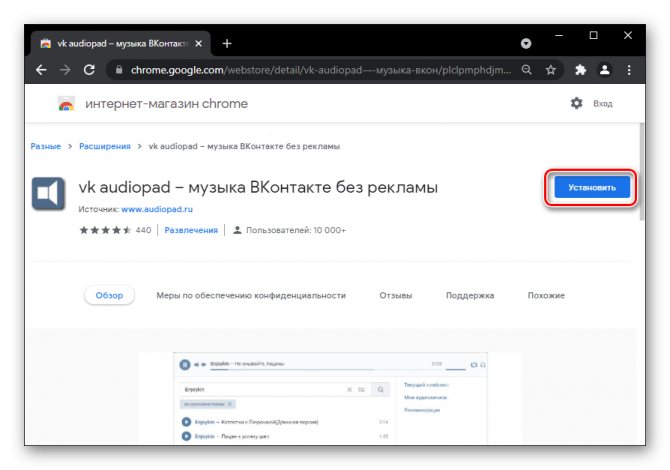Image resolution: width=670 pixels, height=470 pixels.
Task: Click the extension preview screenshot
Action: (330, 398)
